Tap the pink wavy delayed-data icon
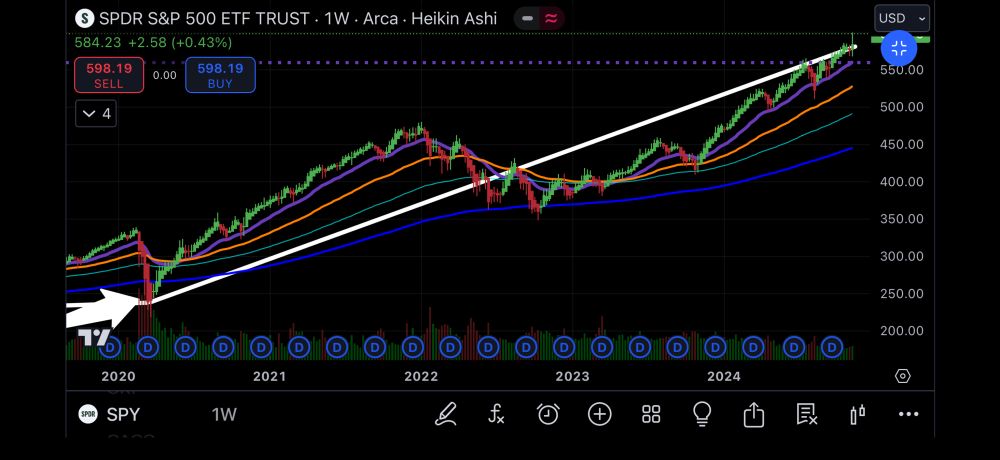This screenshot has width=1000, height=460. point(551,19)
